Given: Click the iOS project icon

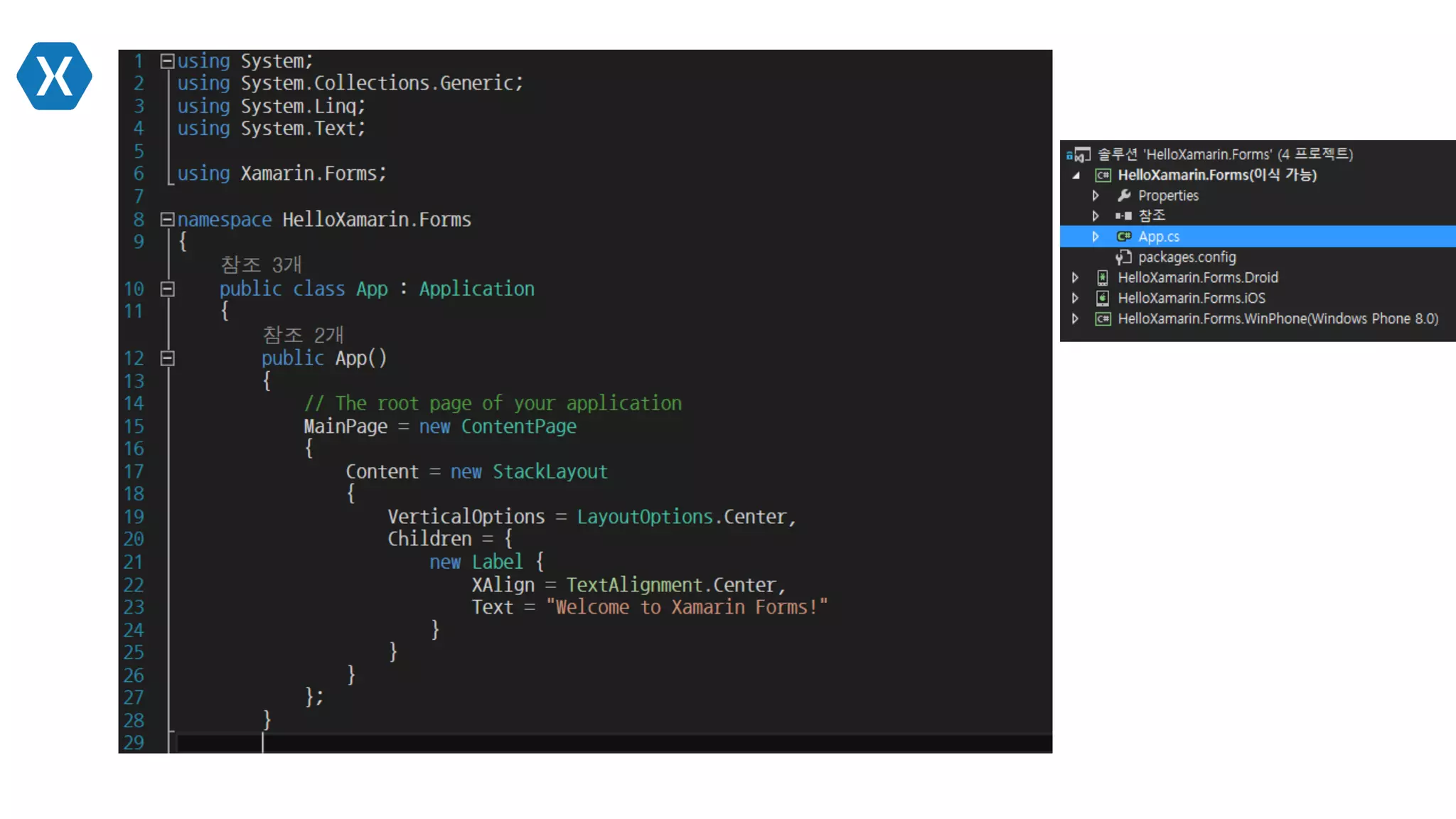Looking at the screenshot, I should (1103, 299).
